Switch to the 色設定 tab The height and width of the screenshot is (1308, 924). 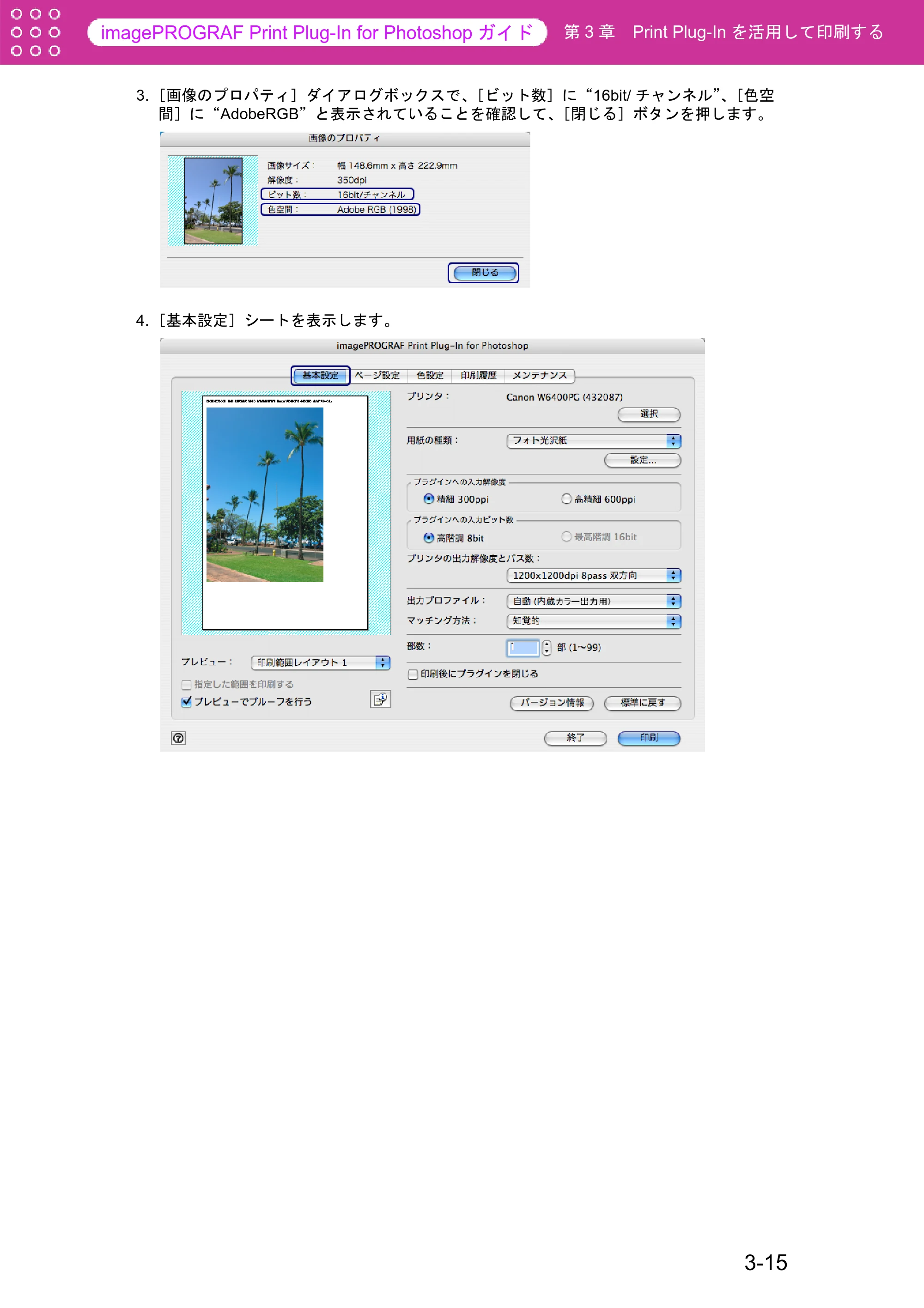[x=430, y=376]
